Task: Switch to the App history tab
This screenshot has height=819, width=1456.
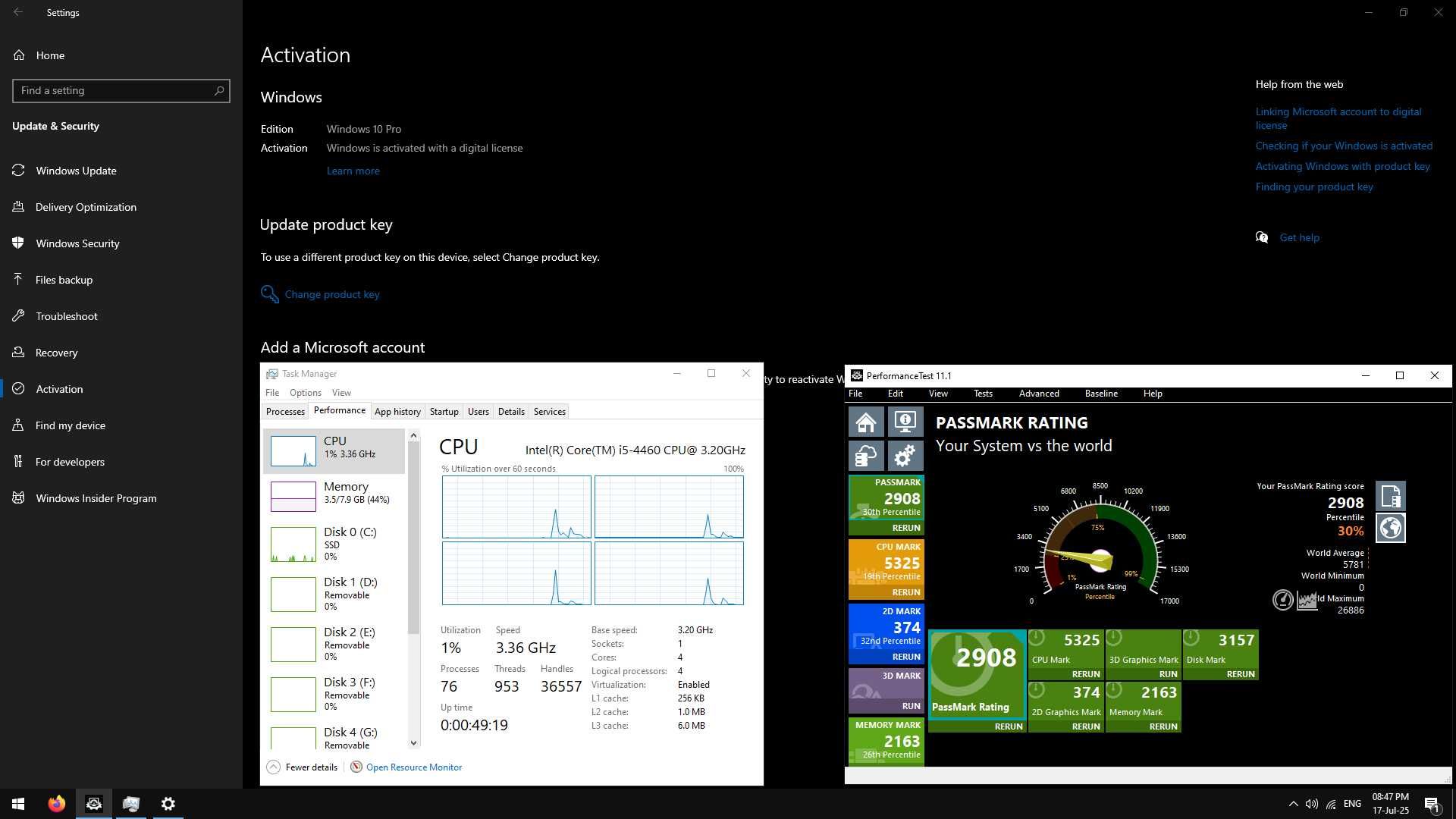Action: 397,411
